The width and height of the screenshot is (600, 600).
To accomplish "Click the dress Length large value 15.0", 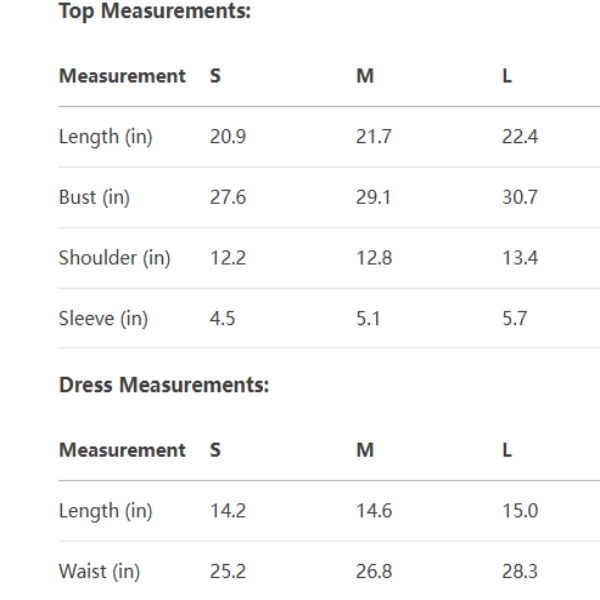I will (x=519, y=511).
